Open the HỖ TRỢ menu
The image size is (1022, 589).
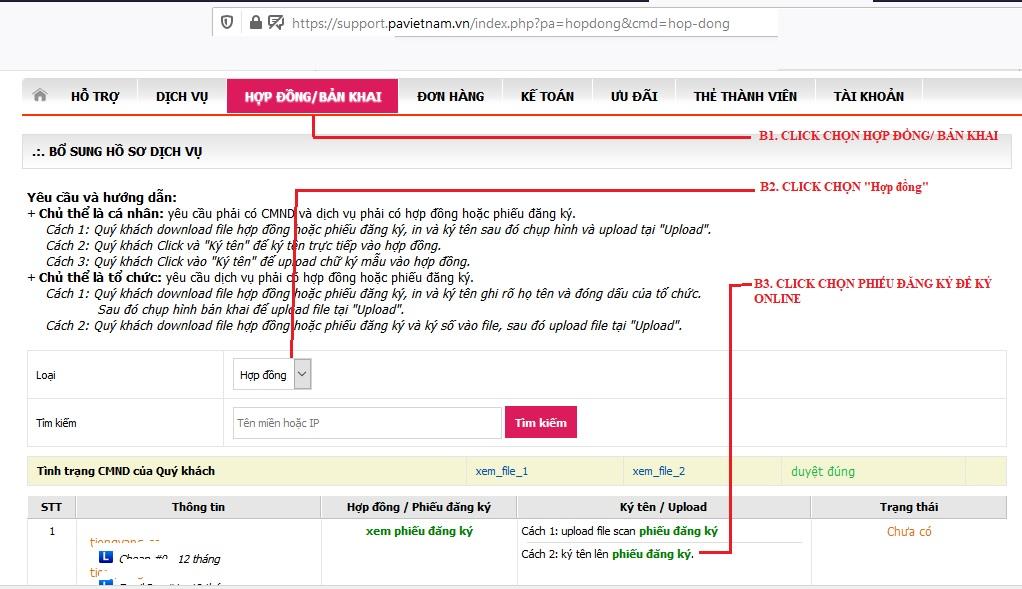pos(95,96)
